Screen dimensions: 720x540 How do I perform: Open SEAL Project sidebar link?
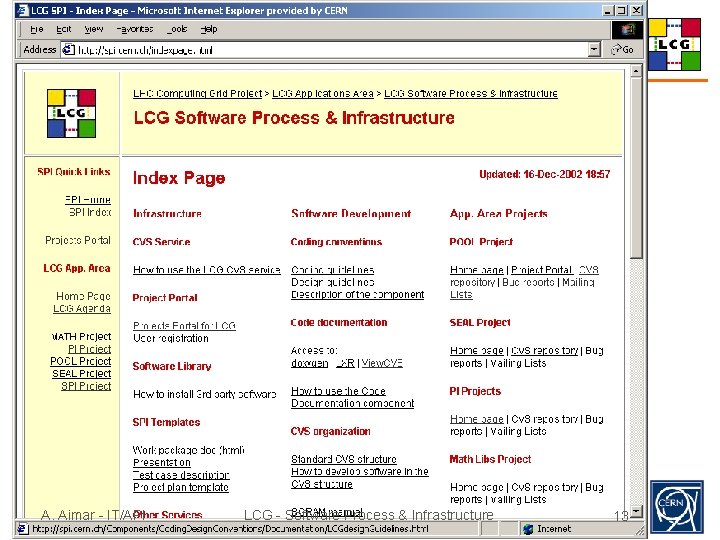pos(82,374)
